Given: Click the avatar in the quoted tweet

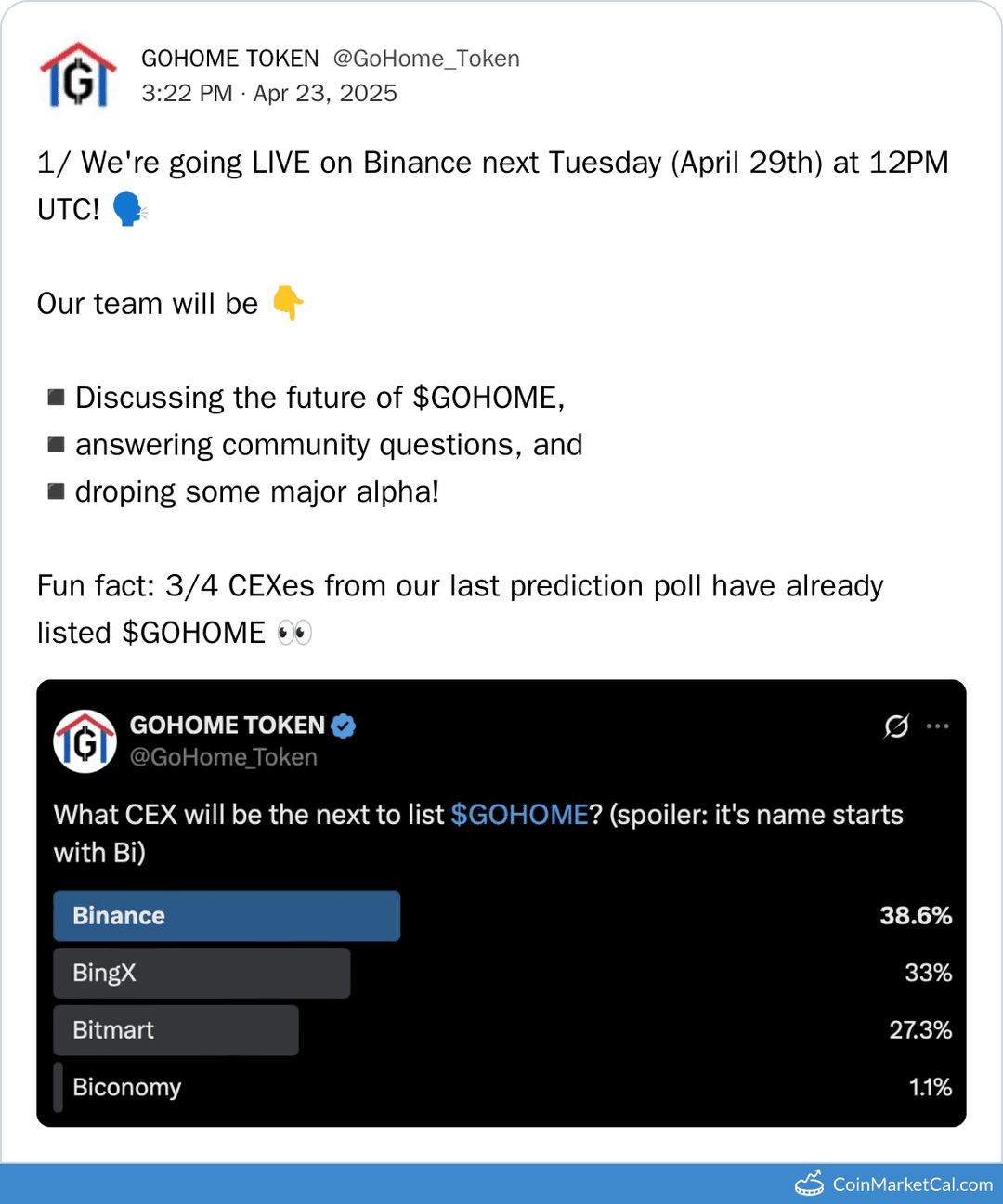Looking at the screenshot, I should (x=85, y=739).
